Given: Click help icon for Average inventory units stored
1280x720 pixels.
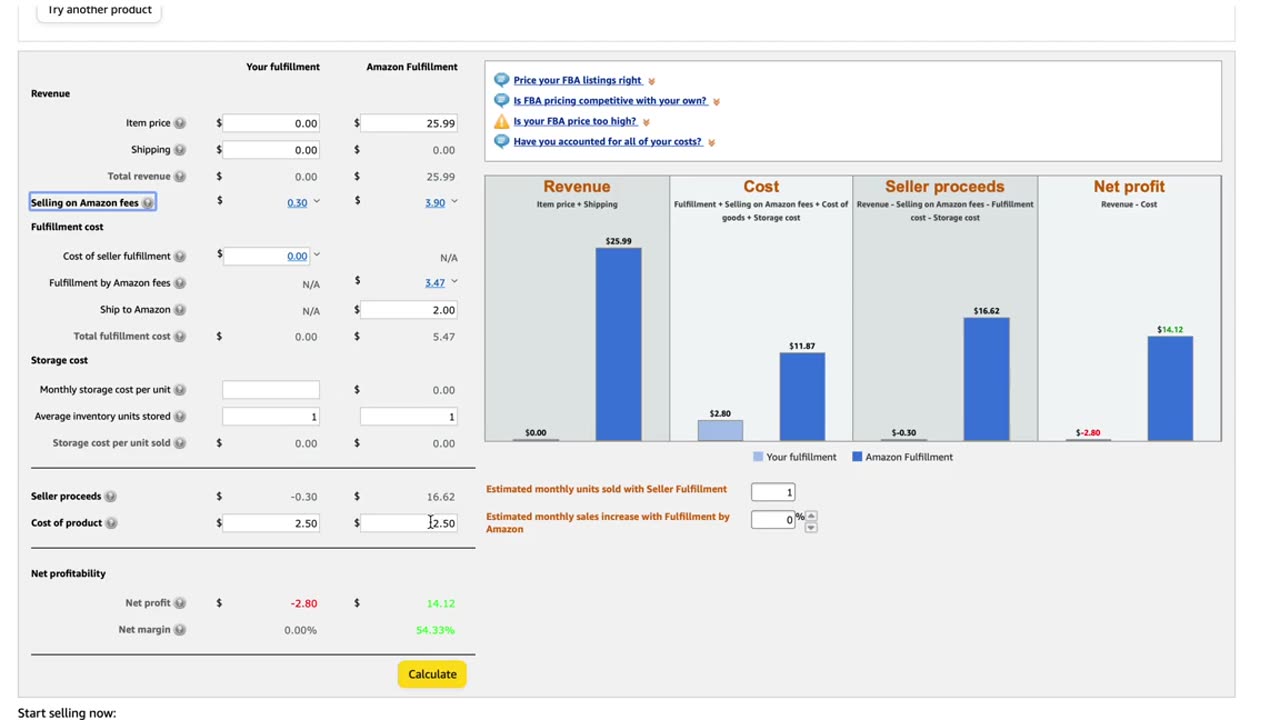Looking at the screenshot, I should point(180,416).
